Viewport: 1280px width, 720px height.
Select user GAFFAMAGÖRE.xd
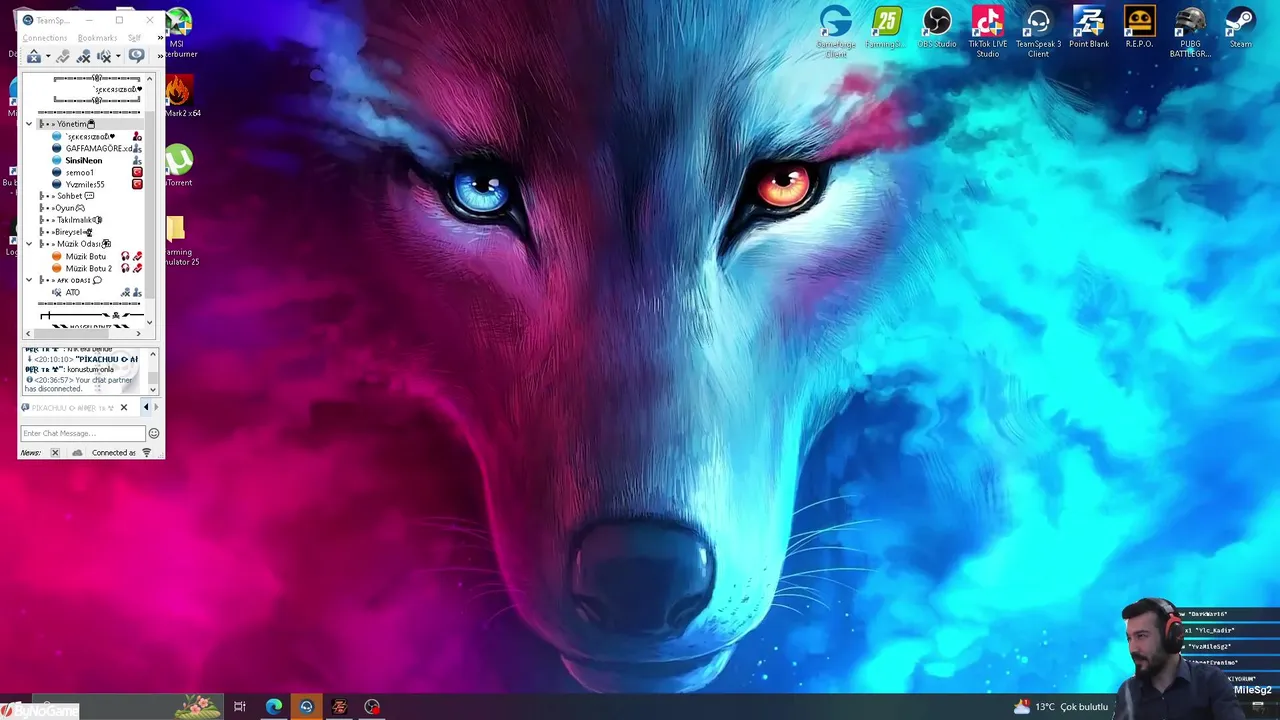pos(99,148)
